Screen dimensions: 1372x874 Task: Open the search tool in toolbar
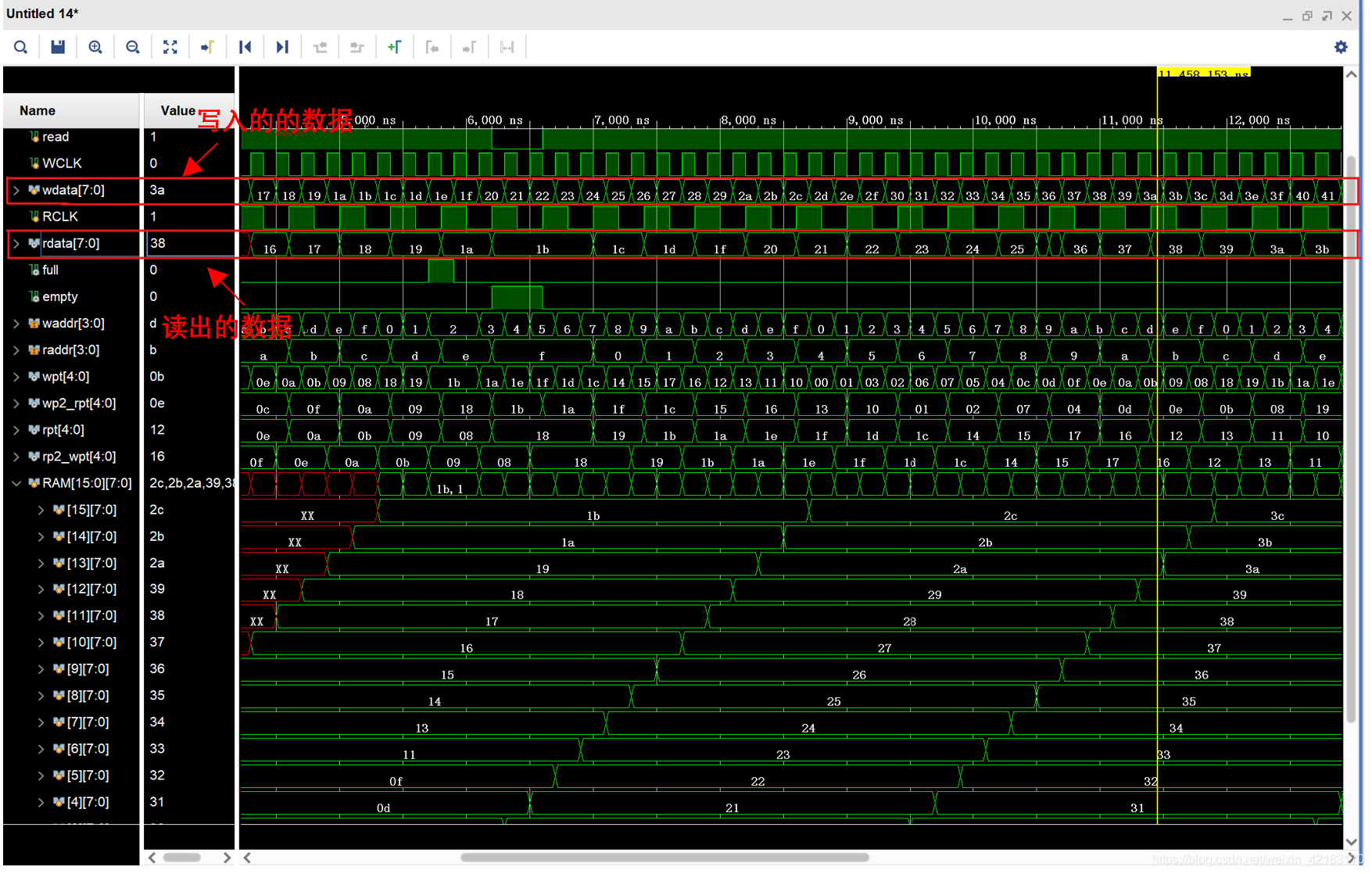(x=20, y=47)
